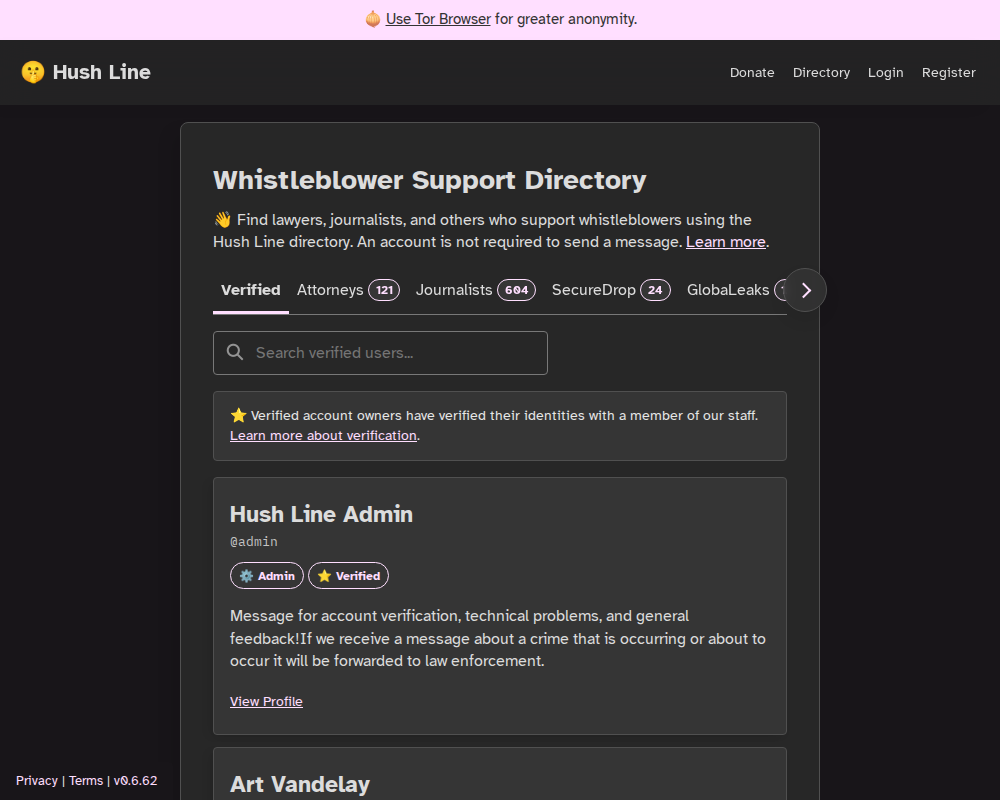
Task: Show more tabs with right chevron arrow
Action: (x=805, y=290)
